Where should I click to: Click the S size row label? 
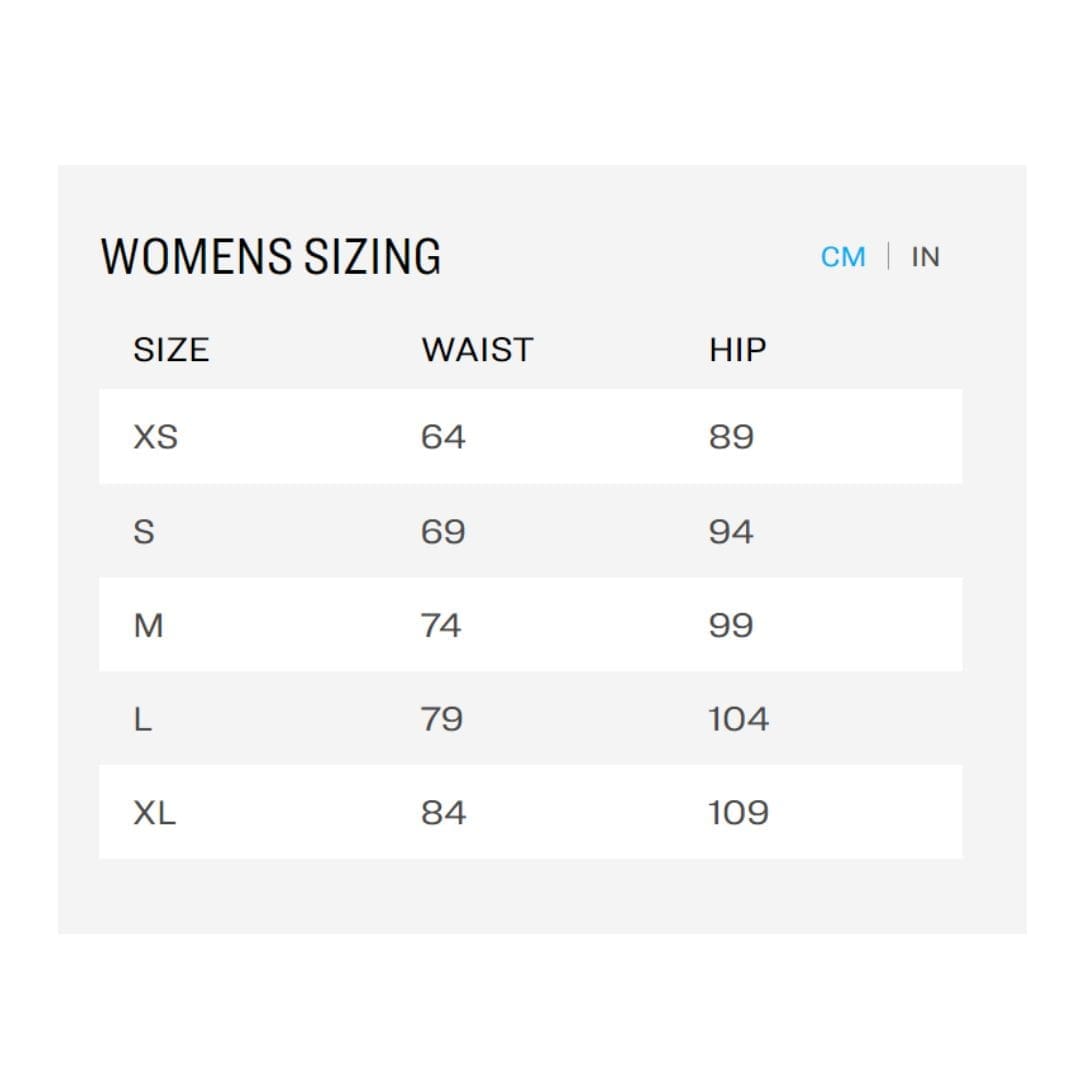coord(144,532)
